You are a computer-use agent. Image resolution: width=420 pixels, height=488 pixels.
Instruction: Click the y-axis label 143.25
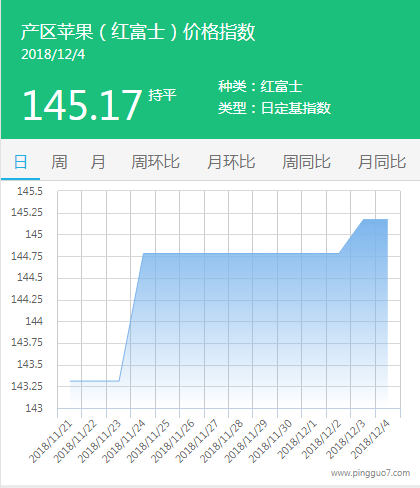pos(27,386)
